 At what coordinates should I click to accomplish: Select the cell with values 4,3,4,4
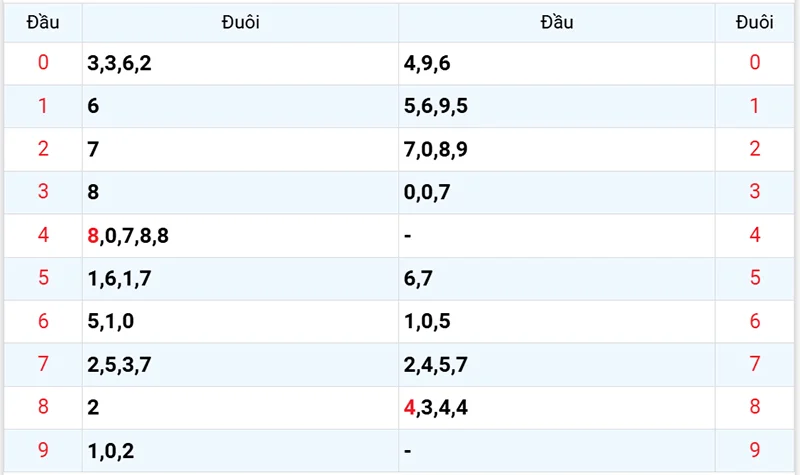pyautogui.click(x=436, y=408)
